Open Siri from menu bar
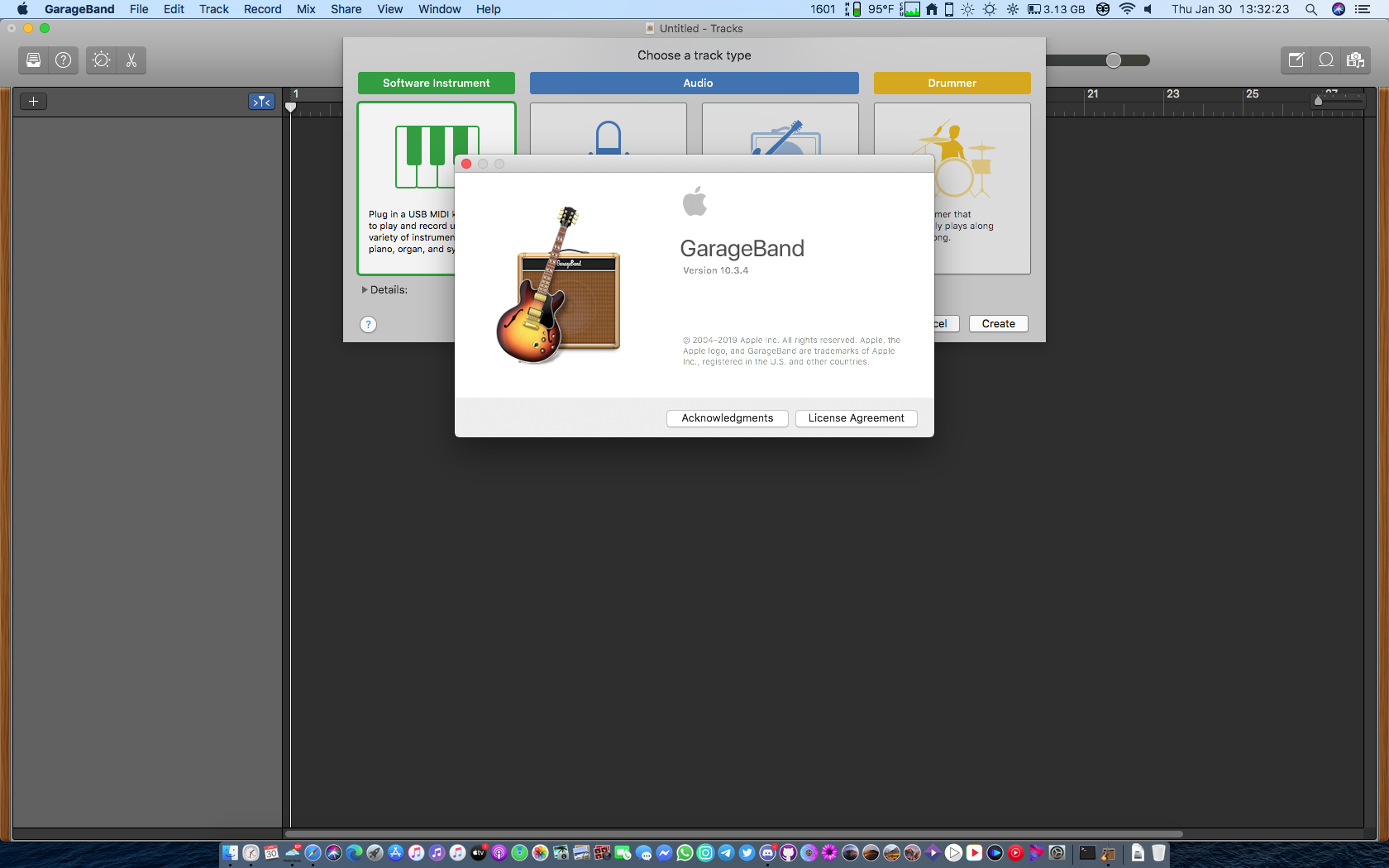This screenshot has width=1389, height=868. (1339, 9)
